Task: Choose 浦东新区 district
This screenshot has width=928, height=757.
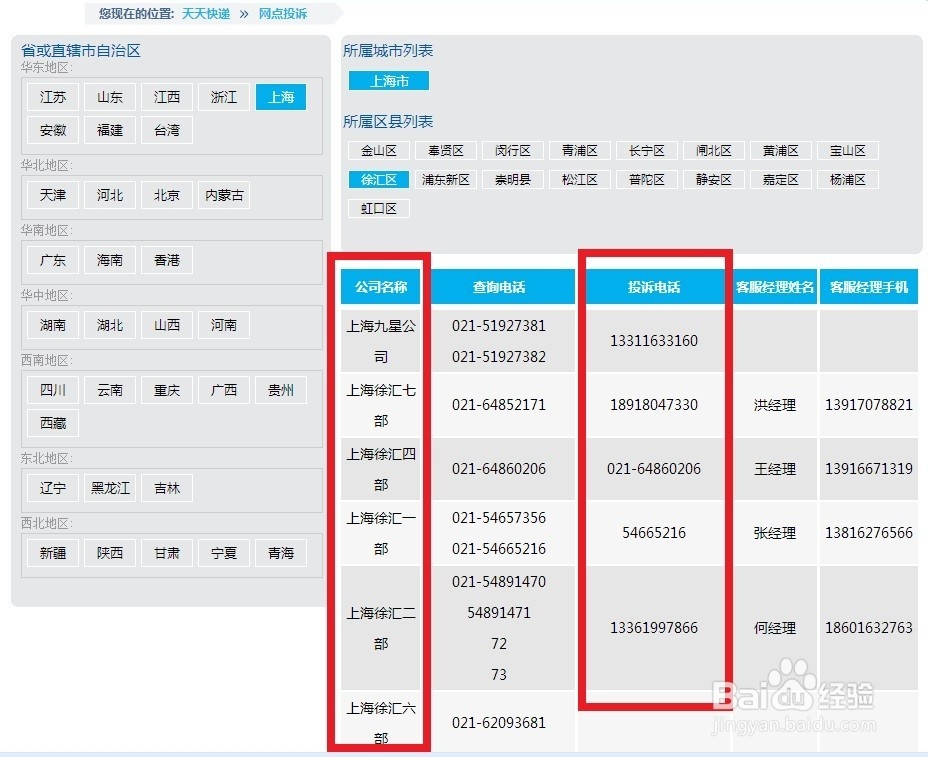Action: (446, 179)
